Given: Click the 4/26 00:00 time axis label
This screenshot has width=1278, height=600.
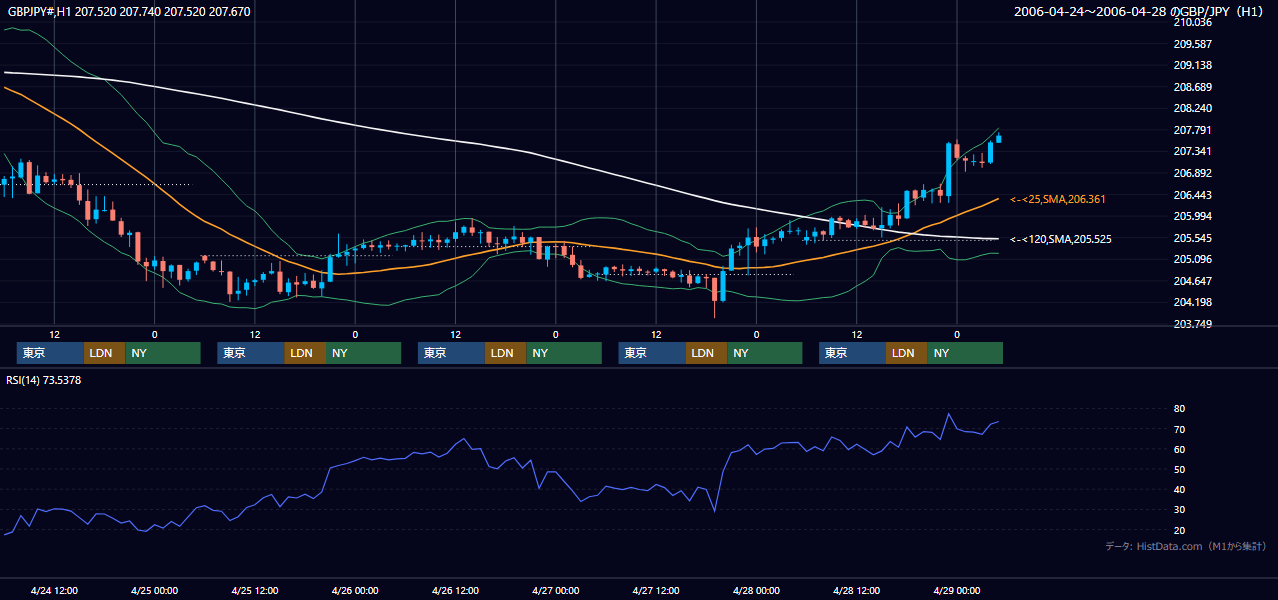Looking at the screenshot, I should [x=355, y=591].
